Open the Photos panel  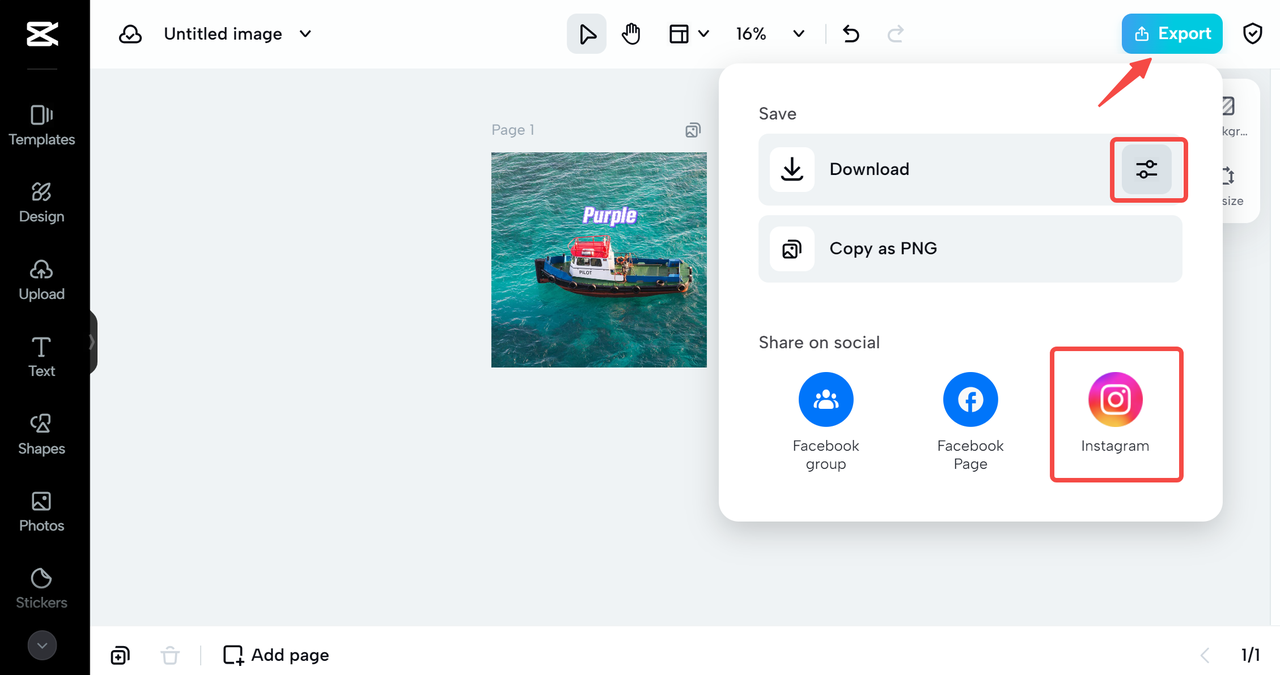(42, 512)
